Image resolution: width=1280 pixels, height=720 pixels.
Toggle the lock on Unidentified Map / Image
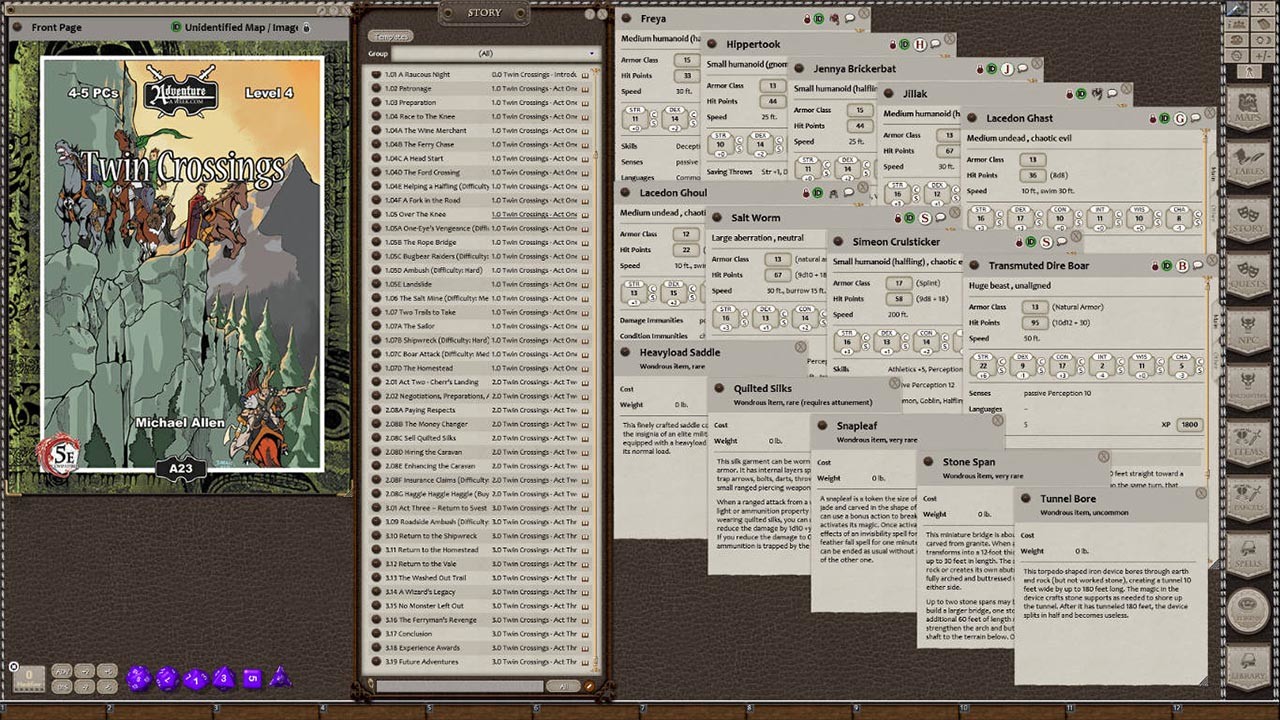click(307, 27)
